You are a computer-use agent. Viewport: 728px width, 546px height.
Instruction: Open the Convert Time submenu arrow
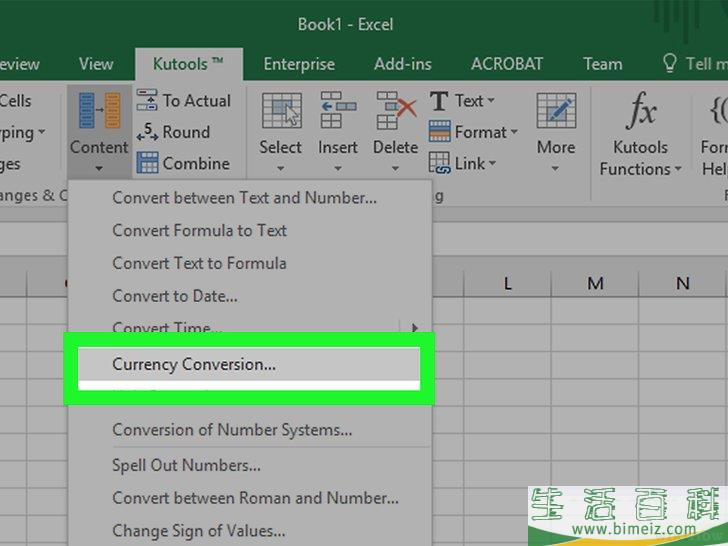click(x=415, y=327)
